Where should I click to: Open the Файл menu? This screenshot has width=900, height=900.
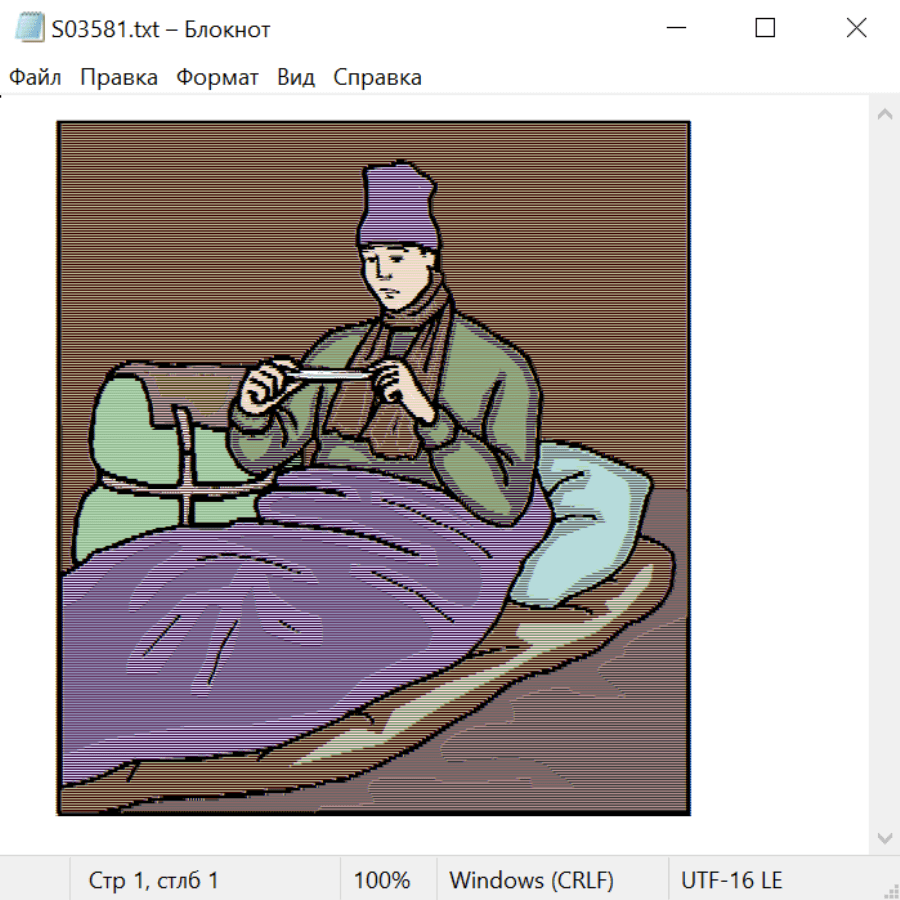tap(35, 77)
